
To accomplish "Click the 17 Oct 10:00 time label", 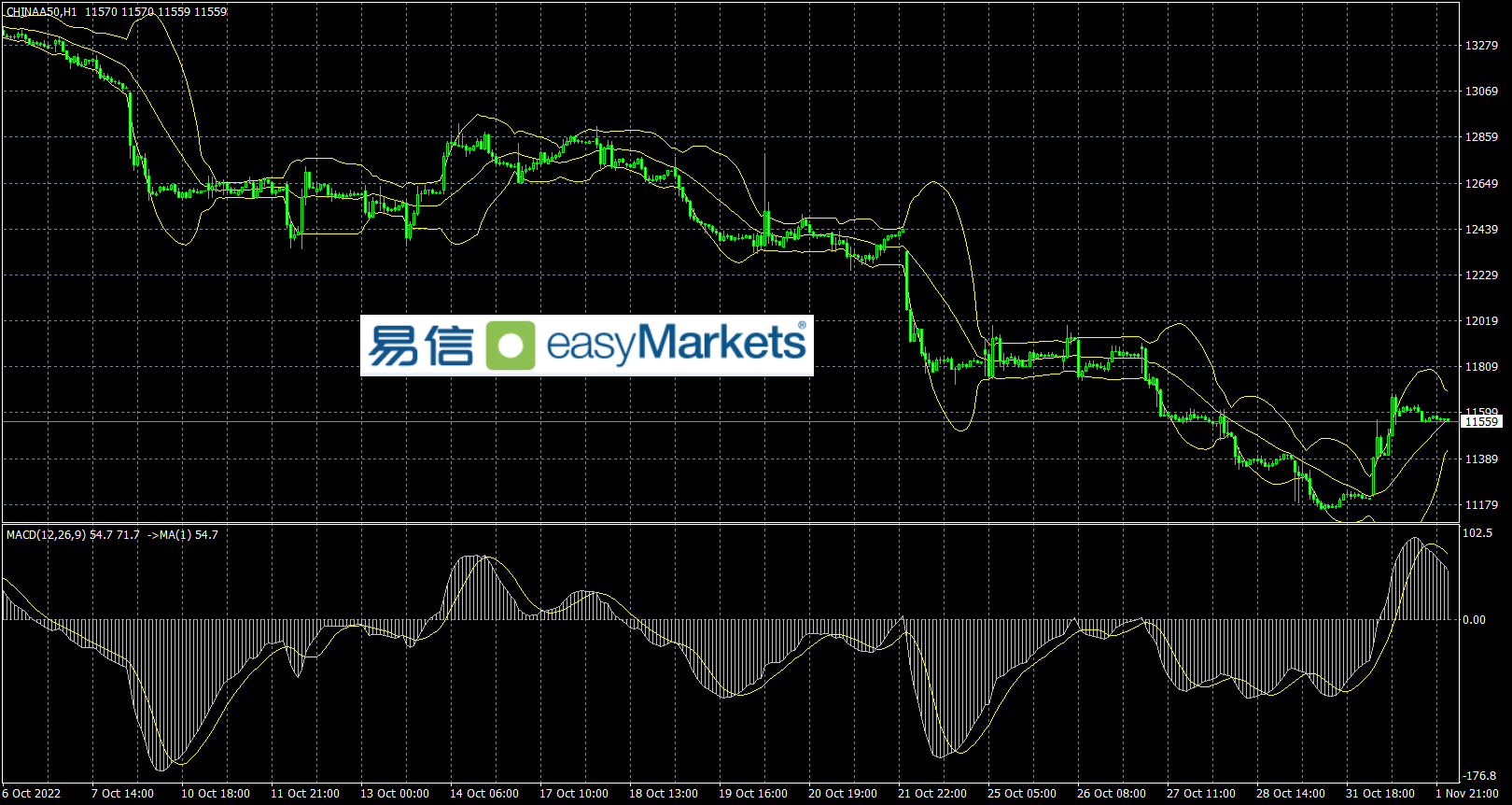I will coord(574,794).
